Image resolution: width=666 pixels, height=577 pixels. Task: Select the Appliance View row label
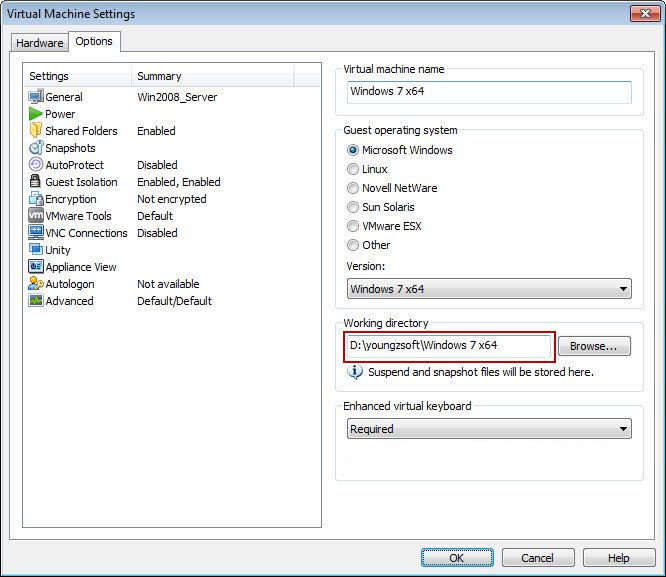(81, 267)
